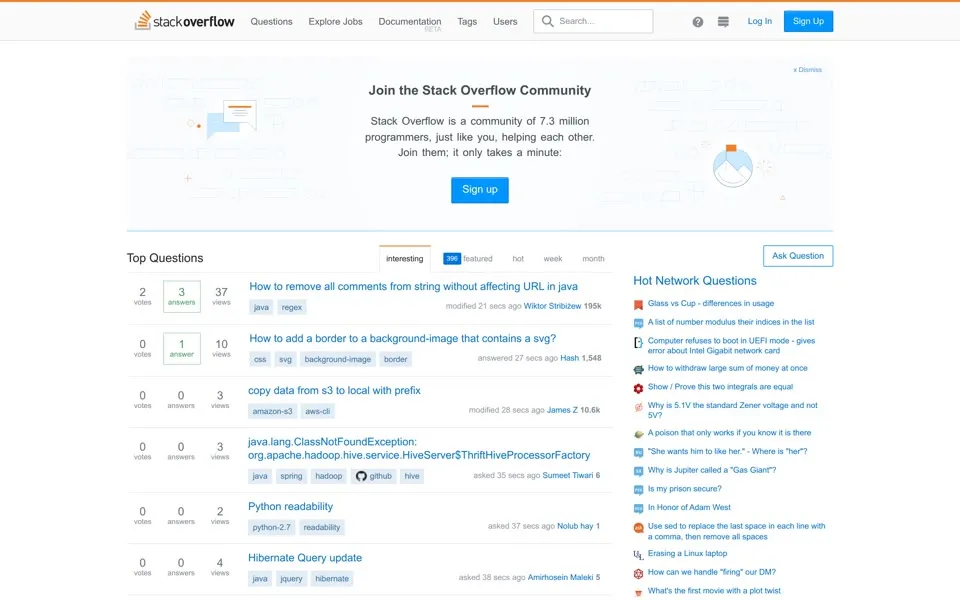Select the interesting tab
Image resolution: width=960 pixels, height=600 pixels.
(405, 259)
